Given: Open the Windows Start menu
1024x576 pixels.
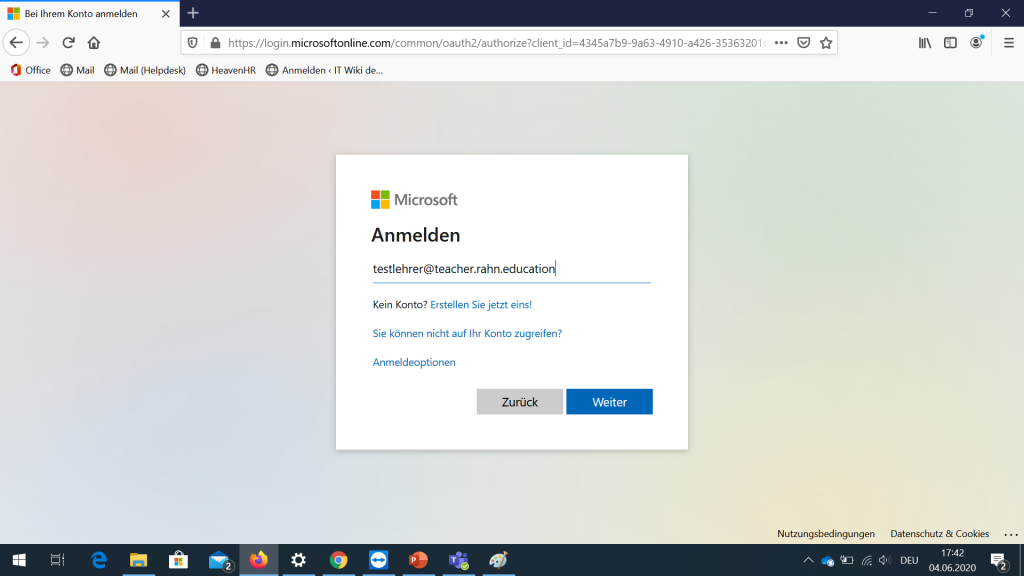Looking at the screenshot, I should pos(19,560).
